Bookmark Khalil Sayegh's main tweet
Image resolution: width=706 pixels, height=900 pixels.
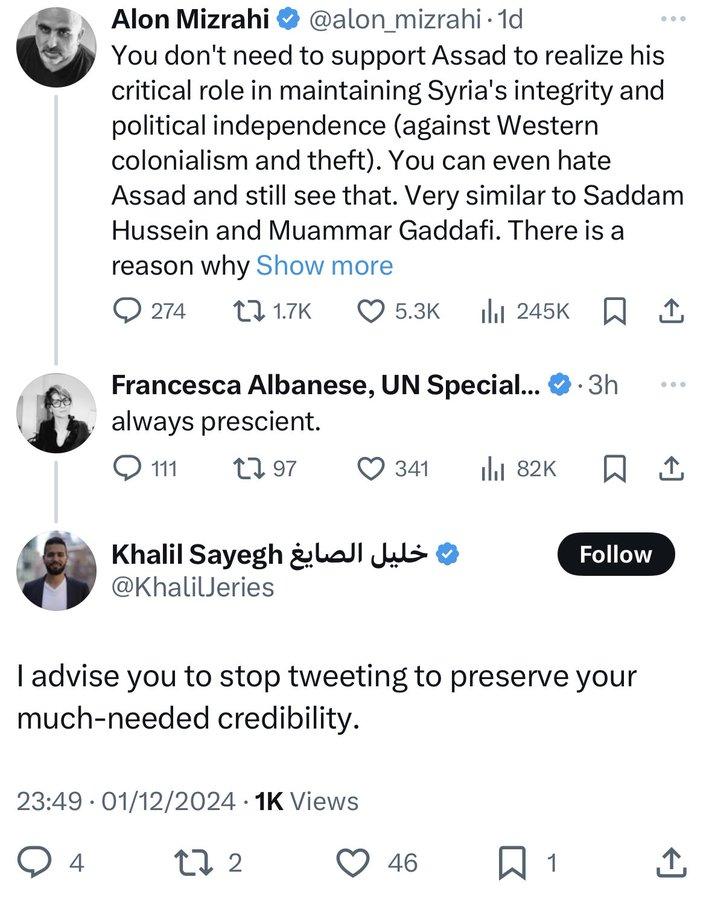pos(511,861)
